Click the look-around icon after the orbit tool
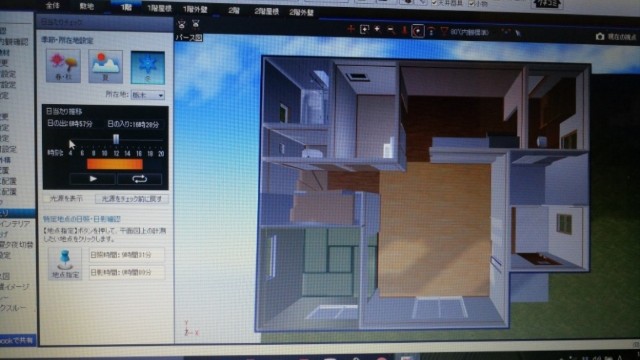 [431, 31]
